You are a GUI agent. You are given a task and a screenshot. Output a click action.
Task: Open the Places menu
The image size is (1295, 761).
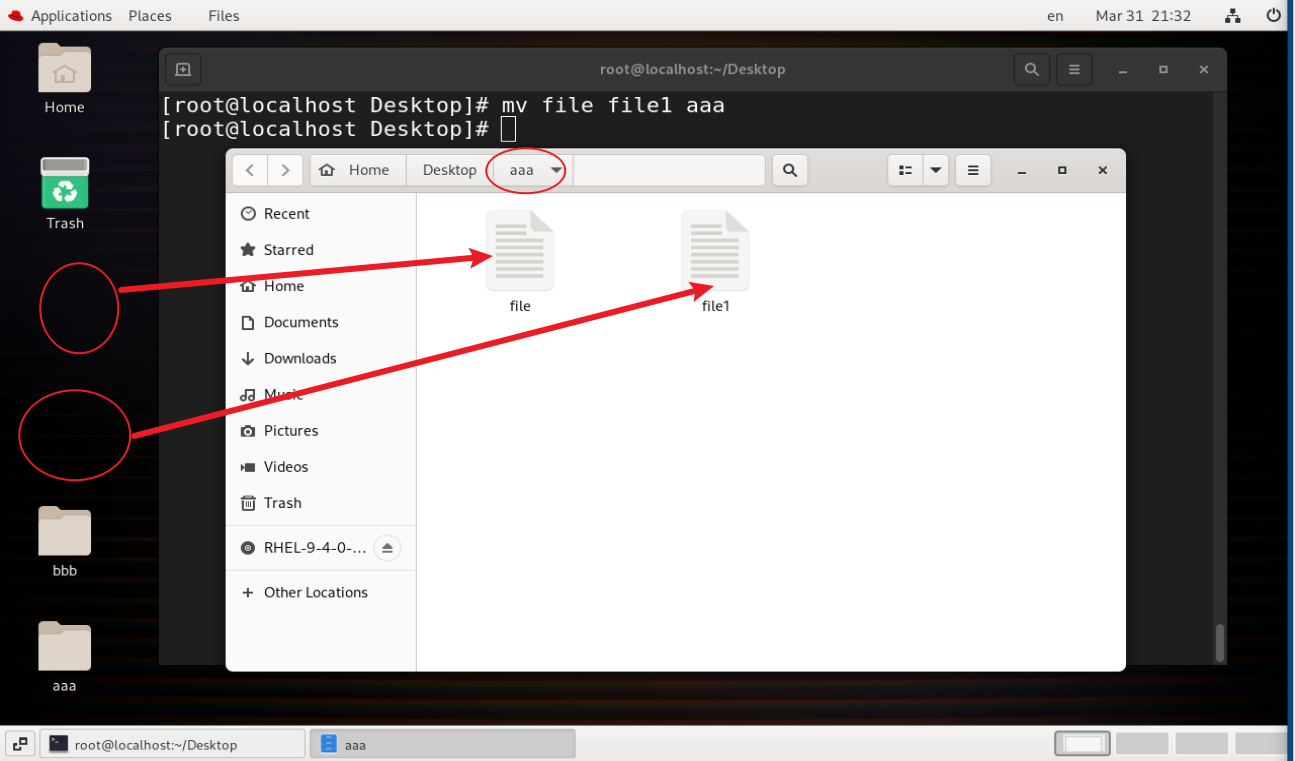click(x=150, y=16)
